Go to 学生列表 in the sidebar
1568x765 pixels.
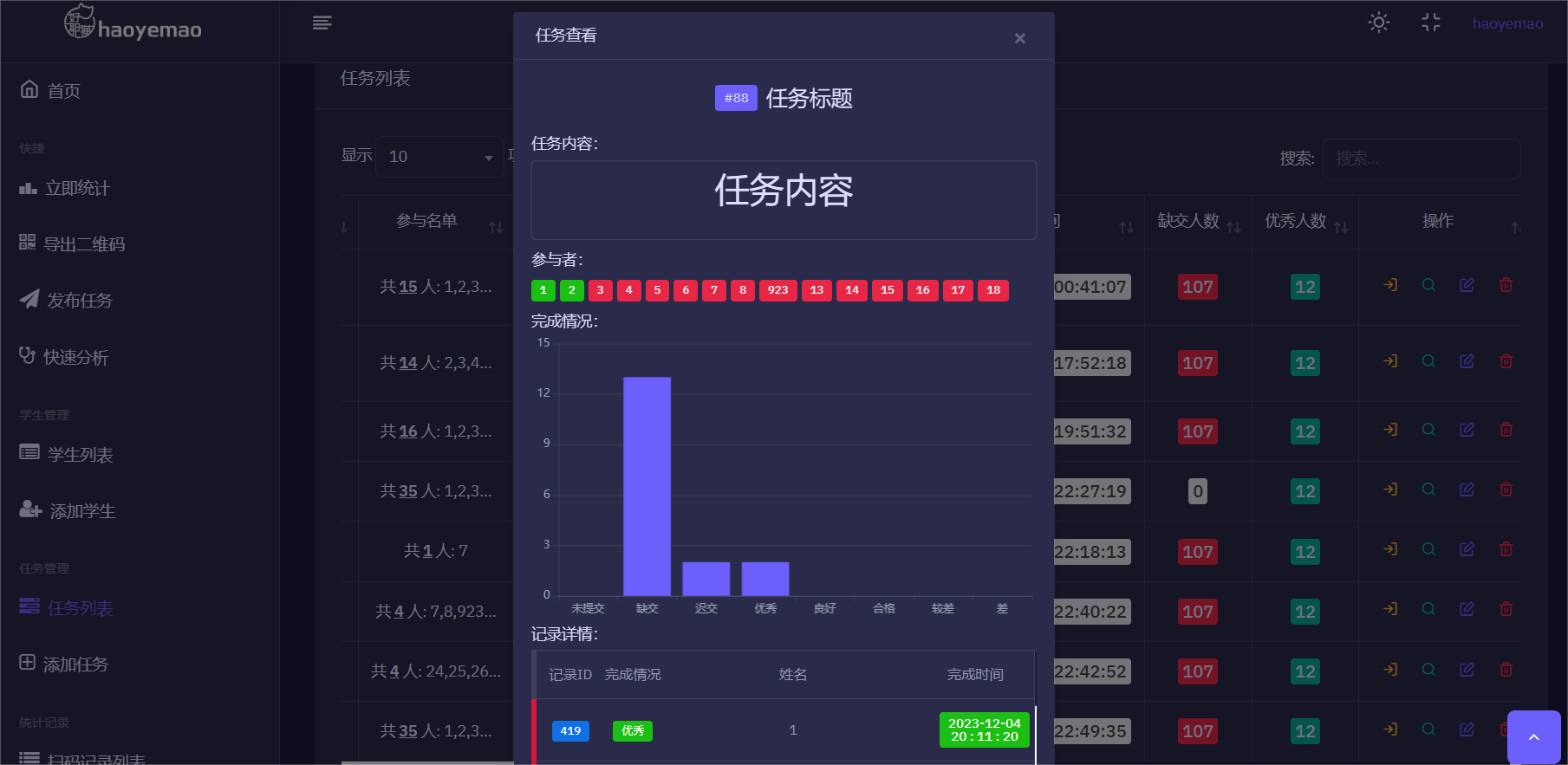pyautogui.click(x=80, y=455)
